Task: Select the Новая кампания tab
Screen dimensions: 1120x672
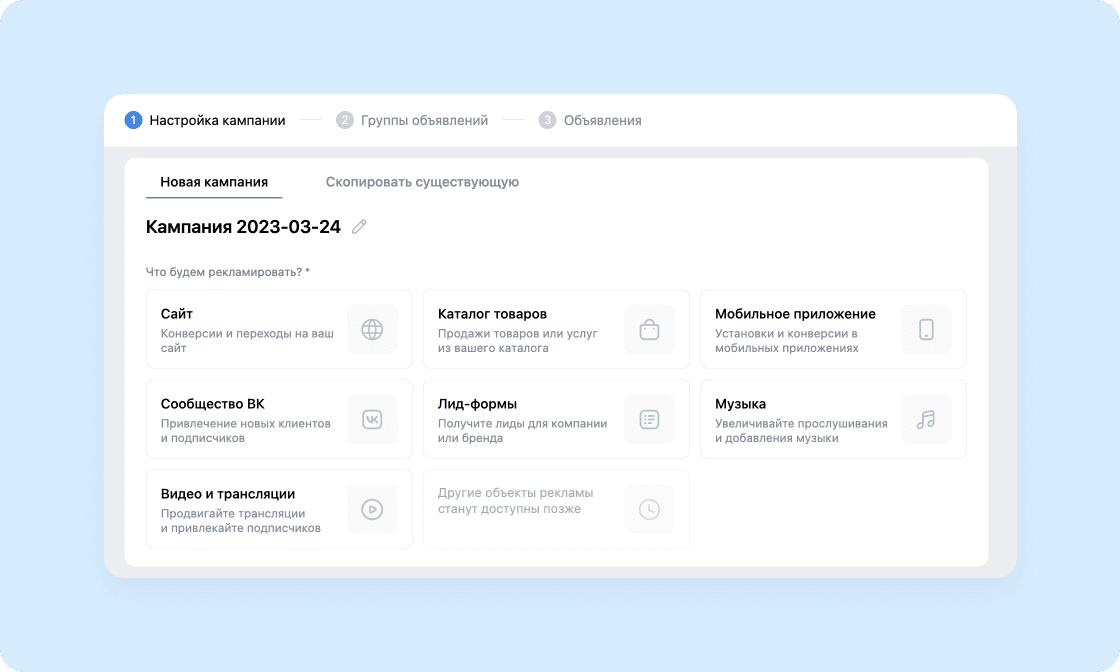Action: (213, 182)
